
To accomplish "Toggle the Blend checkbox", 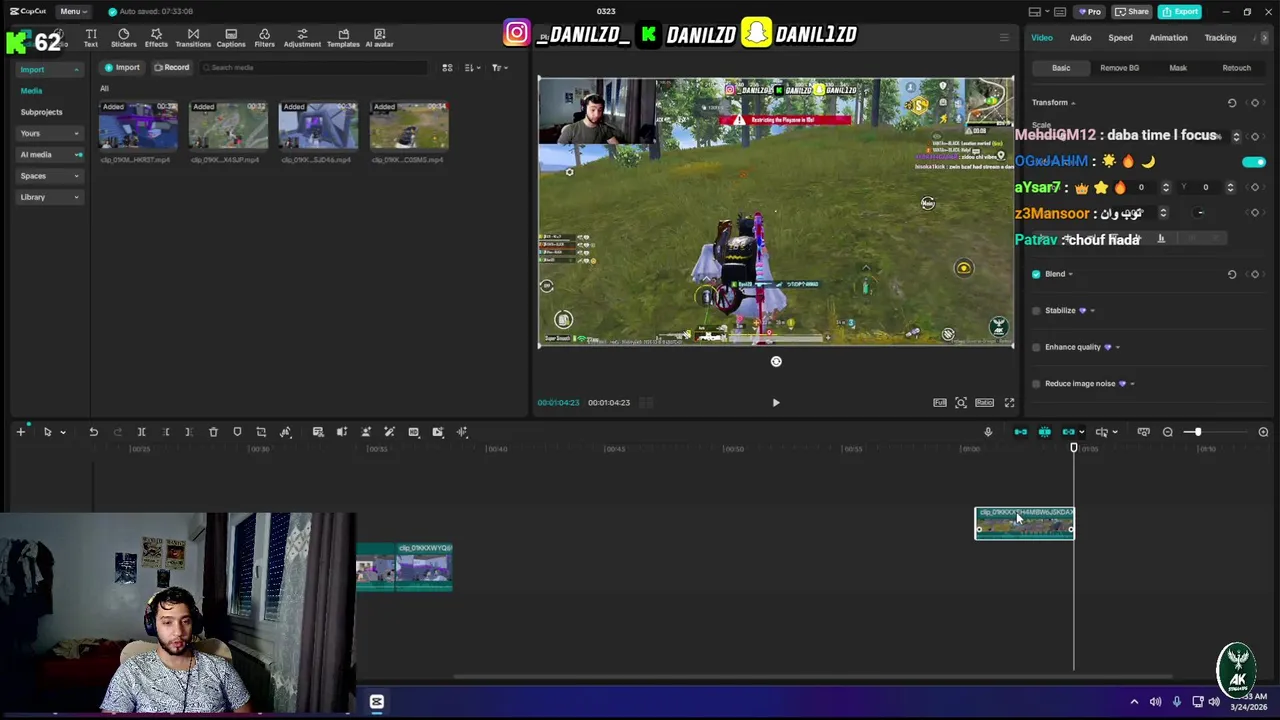I will tap(1036, 274).
